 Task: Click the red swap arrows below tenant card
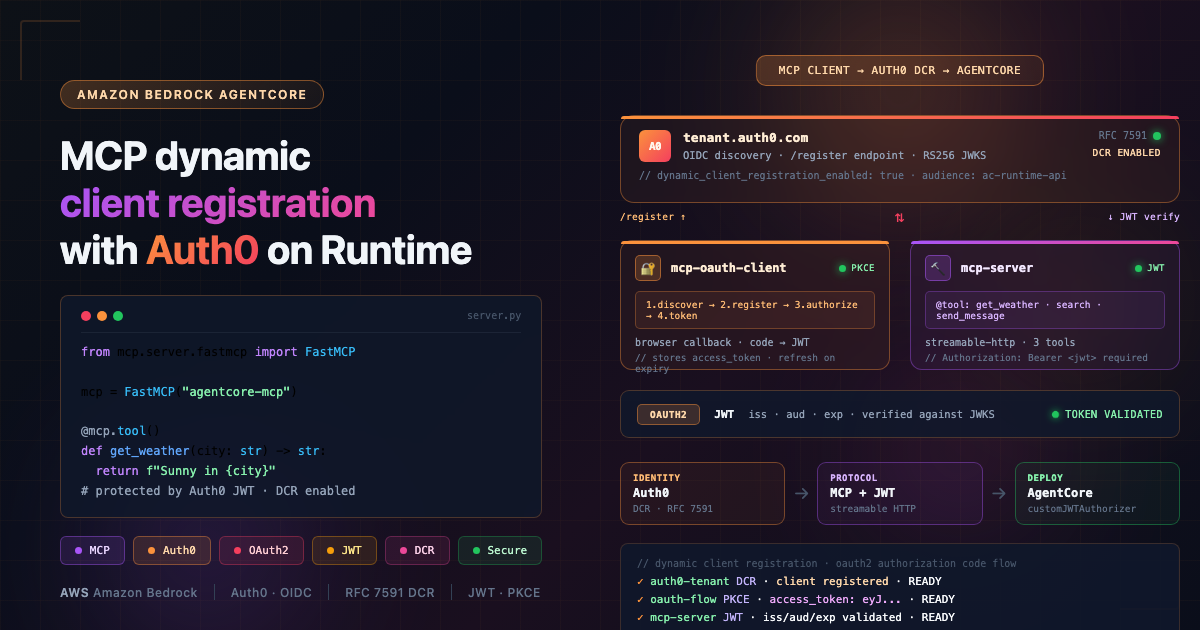tap(899, 217)
